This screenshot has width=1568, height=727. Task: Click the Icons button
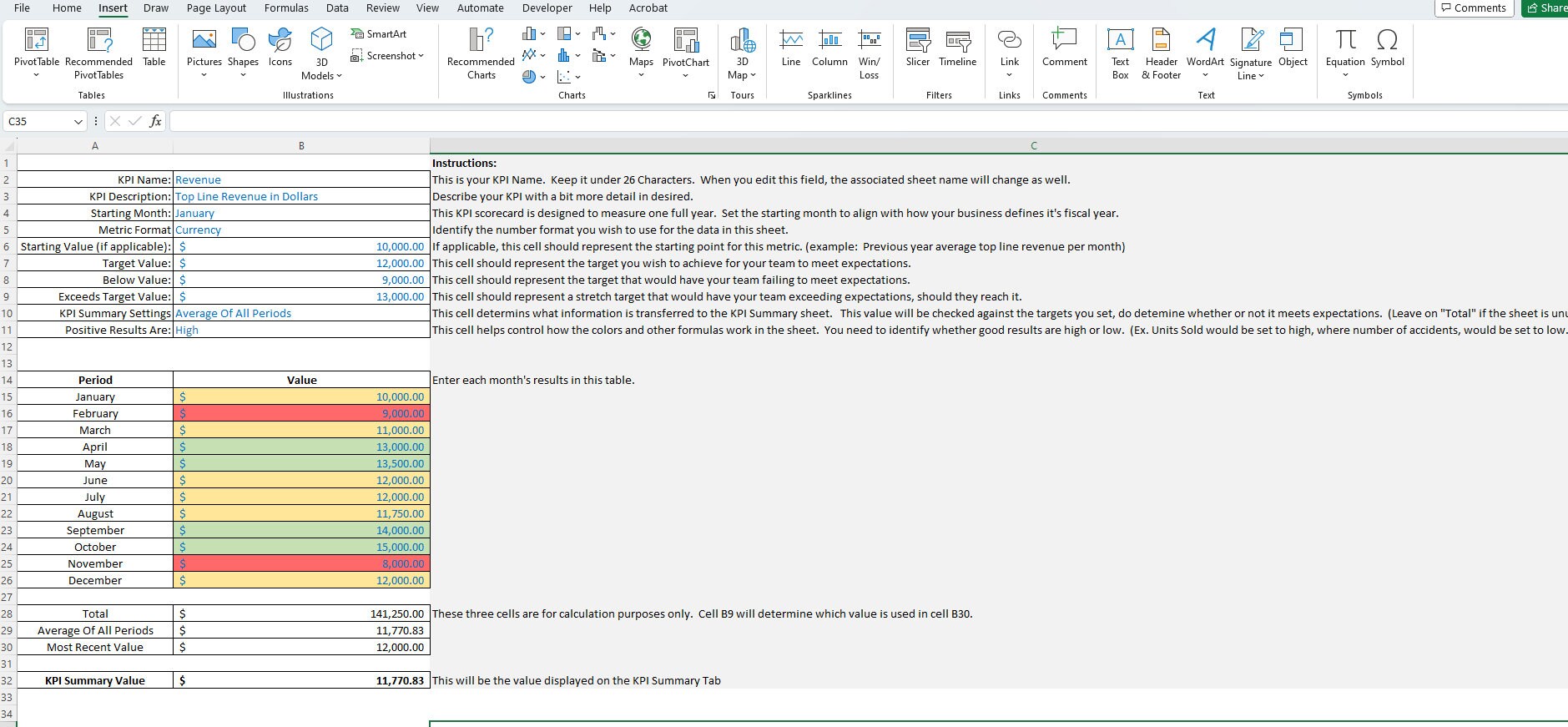coord(280,47)
